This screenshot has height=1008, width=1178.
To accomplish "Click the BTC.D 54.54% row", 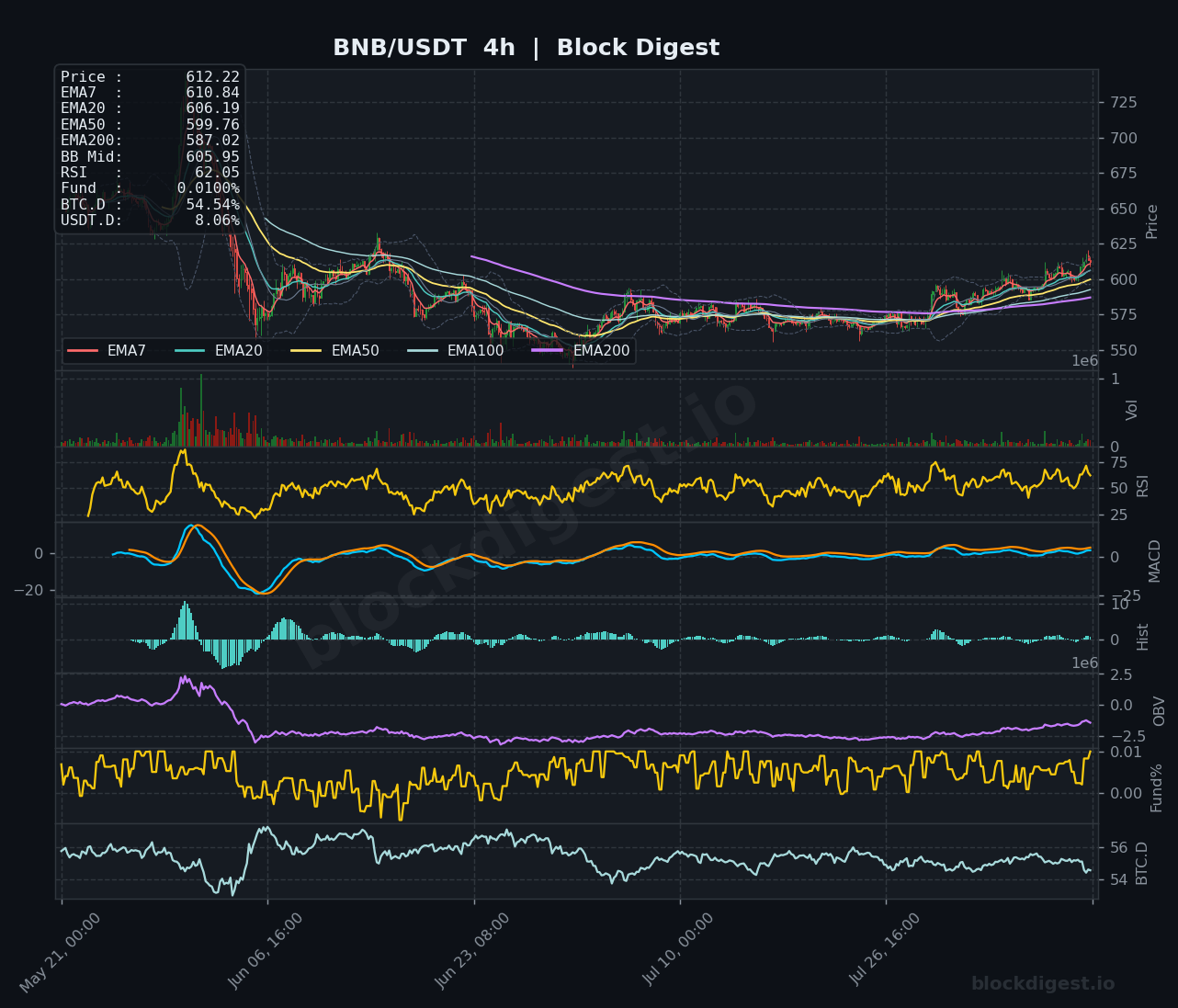I will click(x=150, y=205).
